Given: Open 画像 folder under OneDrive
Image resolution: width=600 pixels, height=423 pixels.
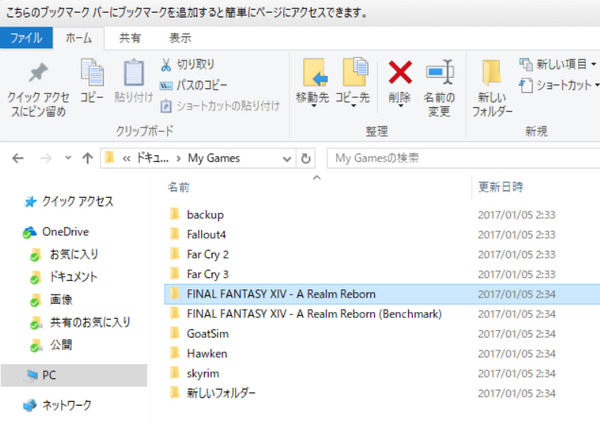Looking at the screenshot, I should click(x=61, y=299).
